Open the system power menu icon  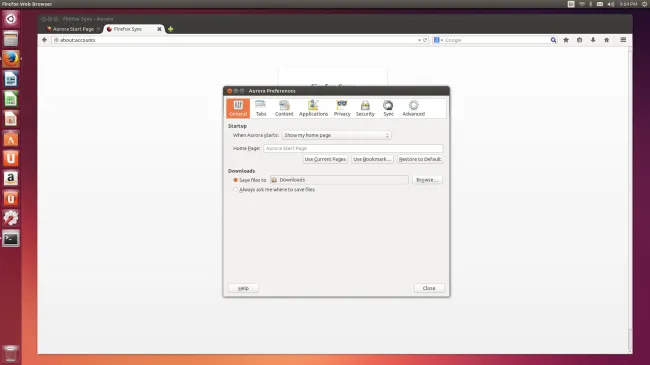click(x=645, y=4)
